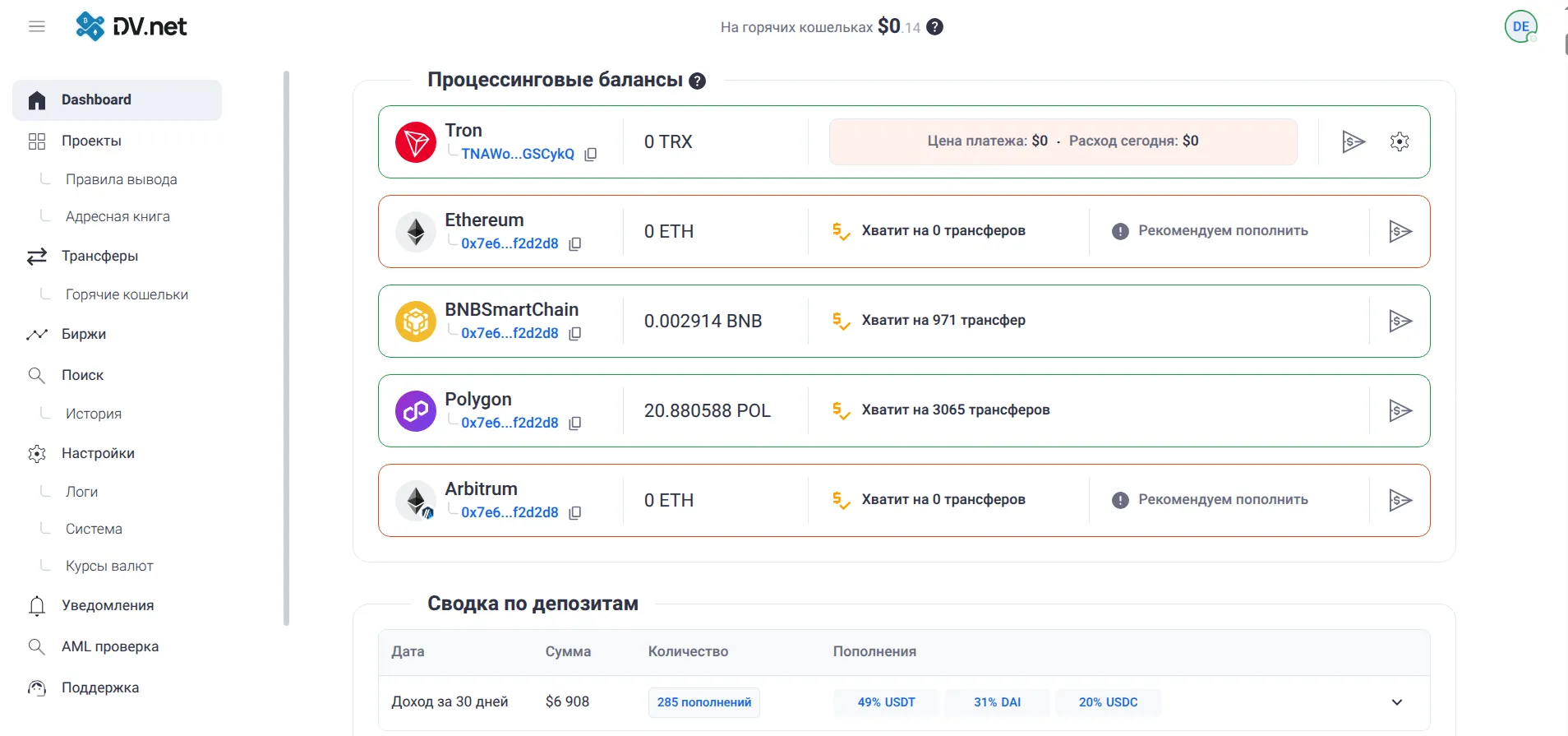Click the sidebar vertical scrollbar
Image resolution: width=1568 pixels, height=736 pixels.
tap(286, 345)
